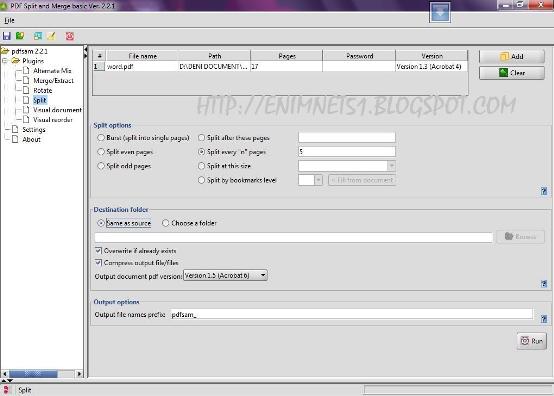Click the yellow note-with-pencil toolbar icon
The width and height of the screenshot is (554, 396).
point(52,36)
